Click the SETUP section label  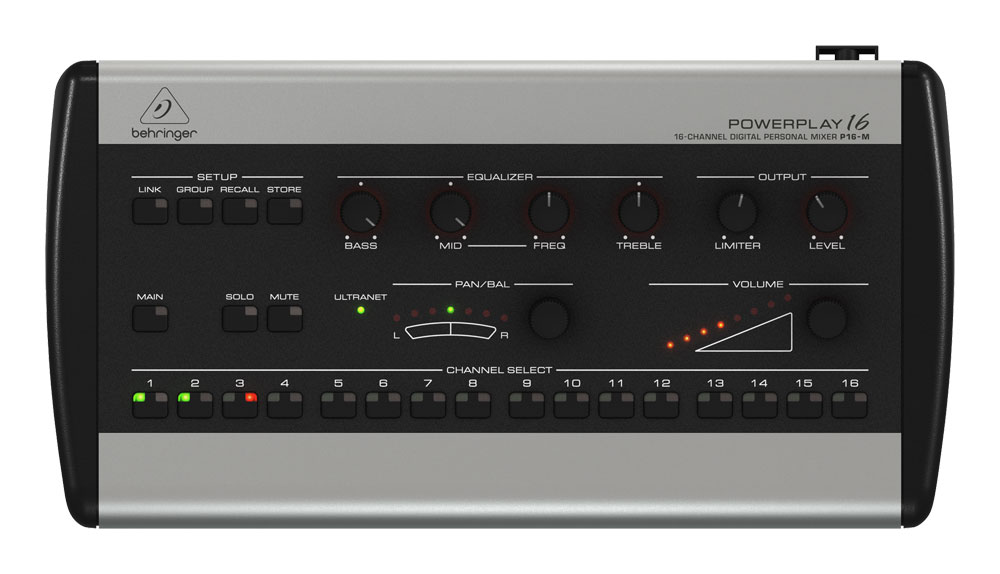pyautogui.click(x=217, y=177)
